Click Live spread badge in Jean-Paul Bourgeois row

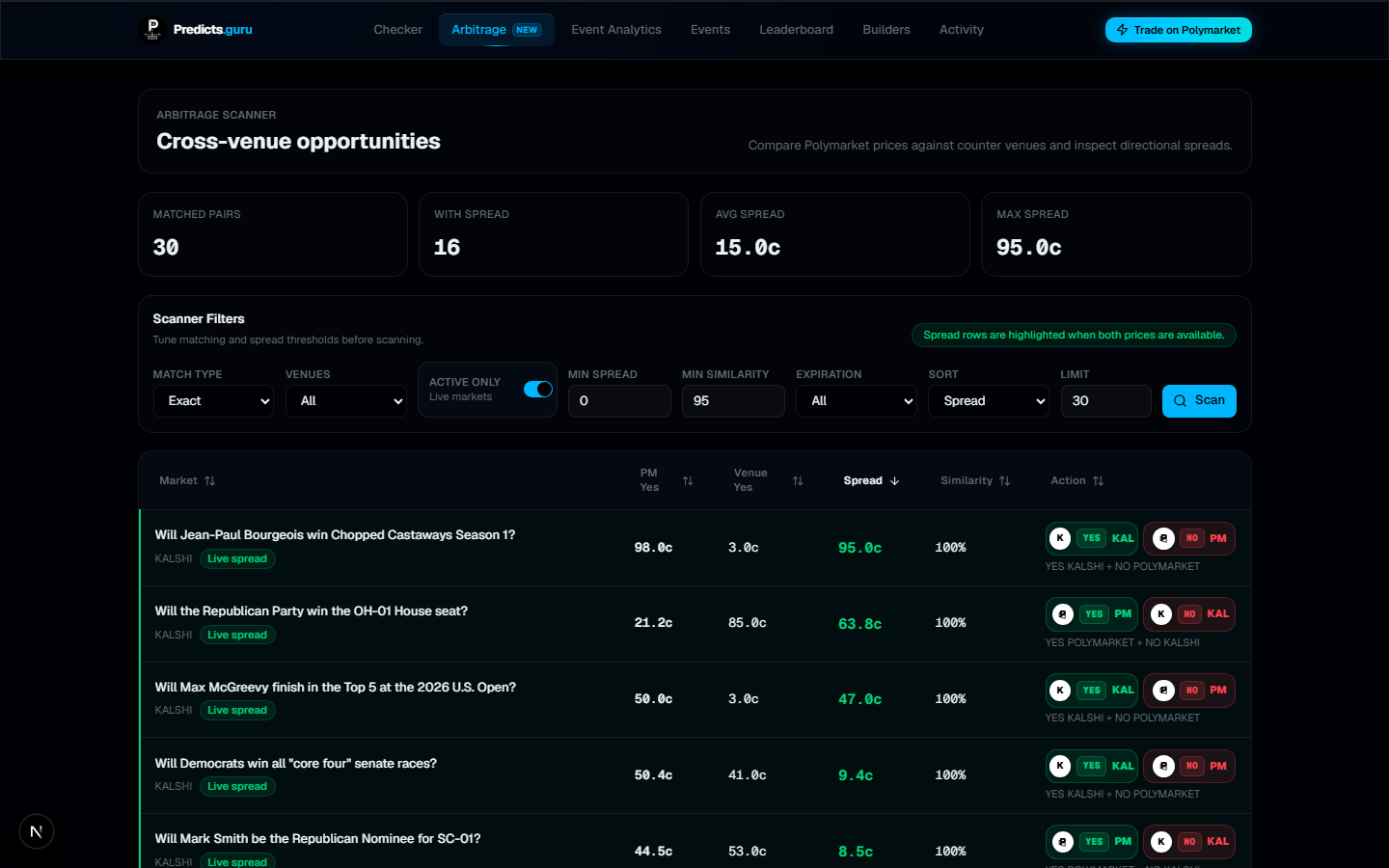click(237, 559)
